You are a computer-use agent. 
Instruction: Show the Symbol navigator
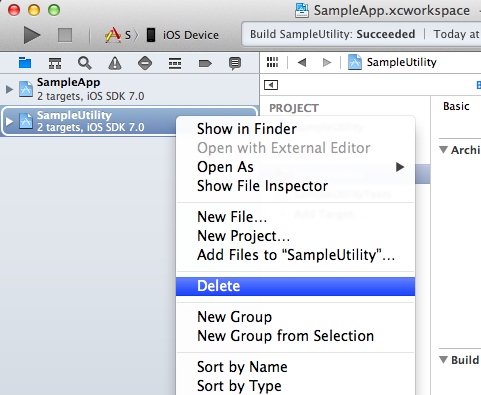(x=55, y=63)
